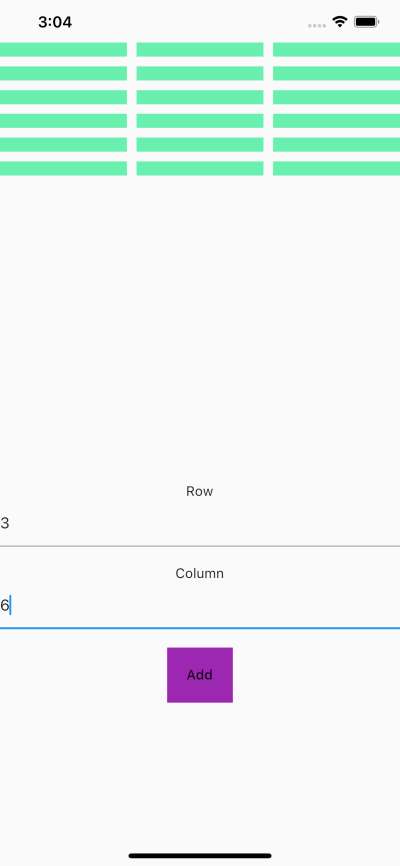
Task: Tap the 3:04 clock in status bar
Action: pos(55,22)
